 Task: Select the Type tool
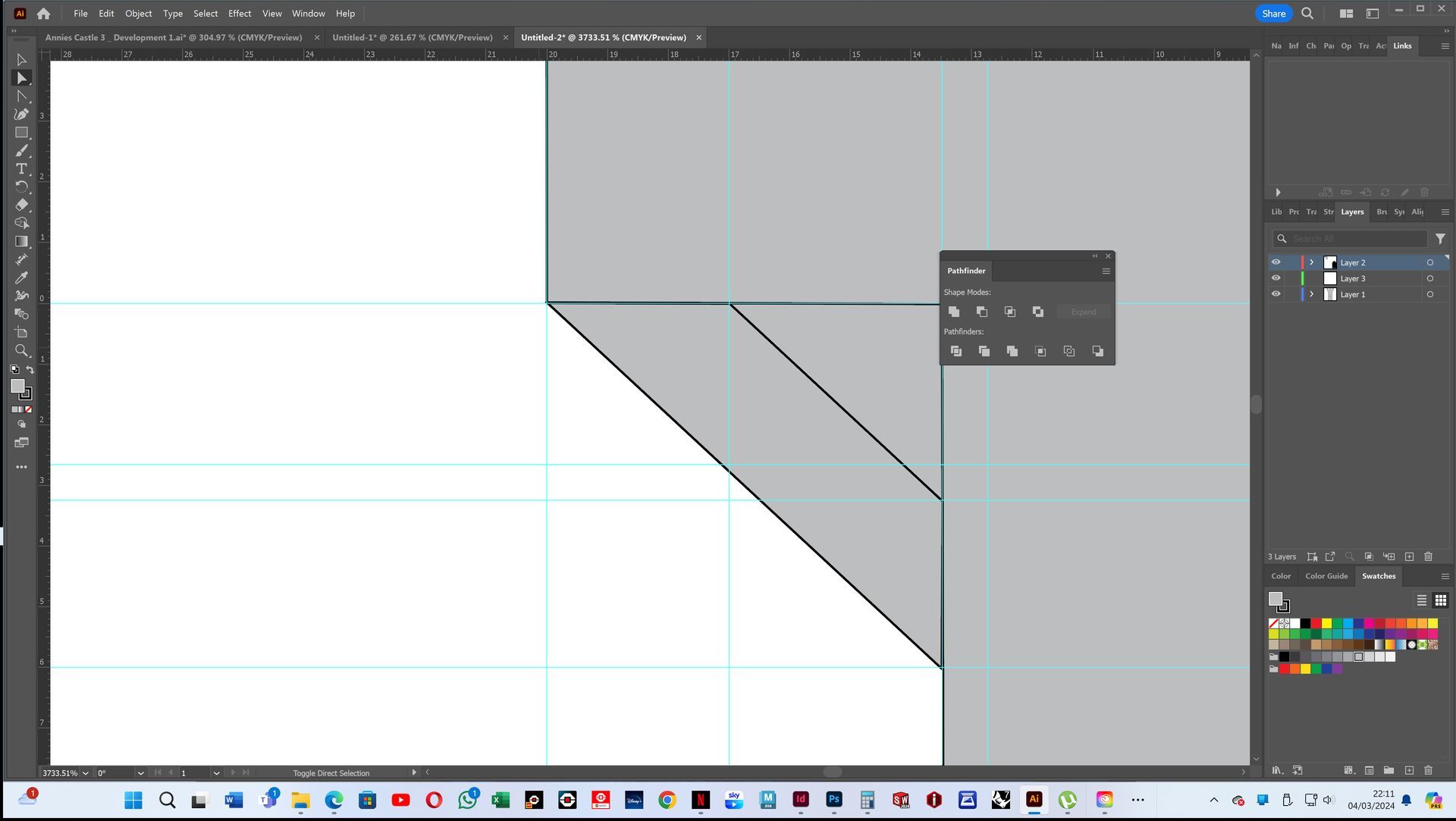pyautogui.click(x=21, y=168)
